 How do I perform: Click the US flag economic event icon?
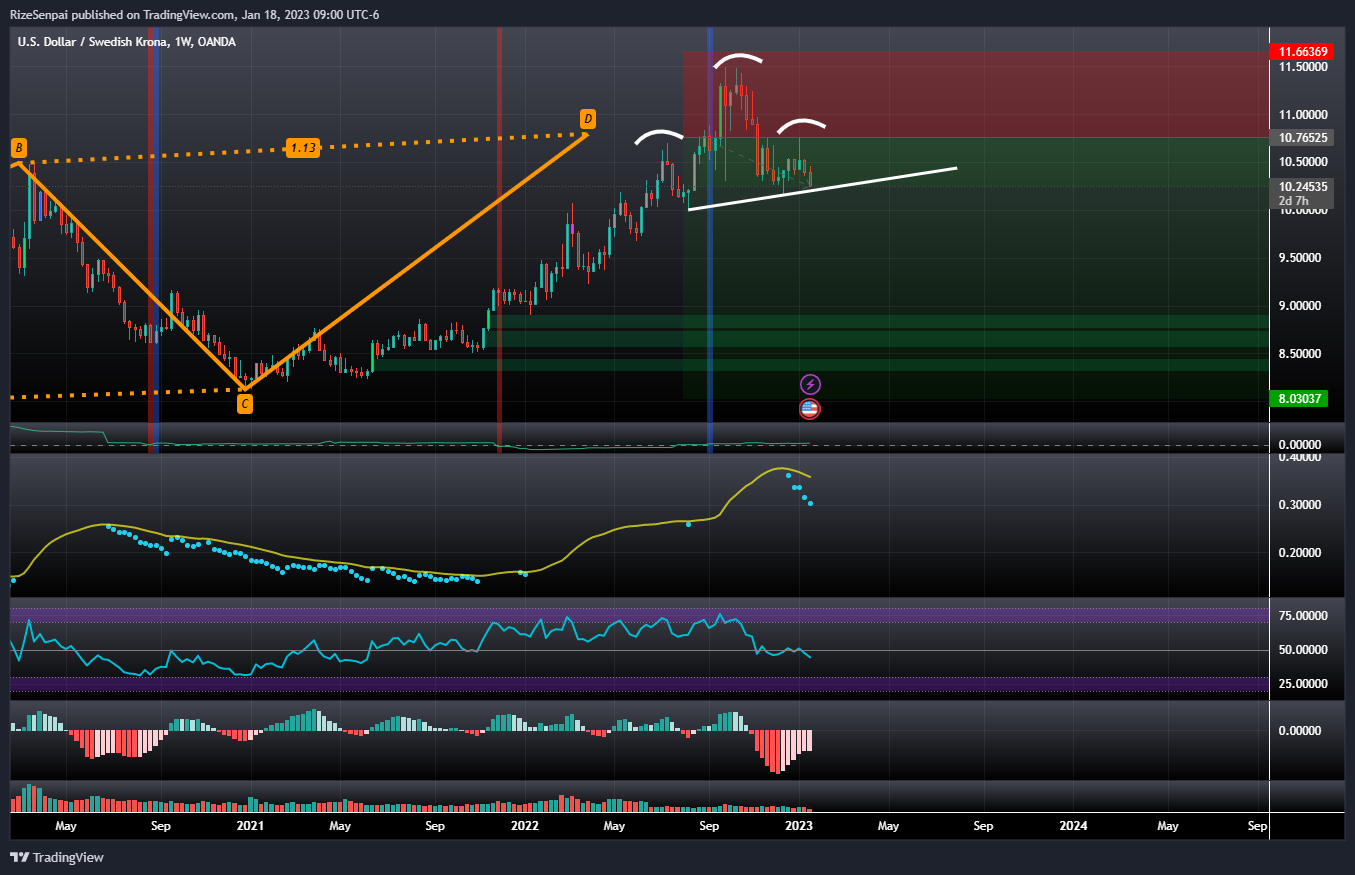810,408
